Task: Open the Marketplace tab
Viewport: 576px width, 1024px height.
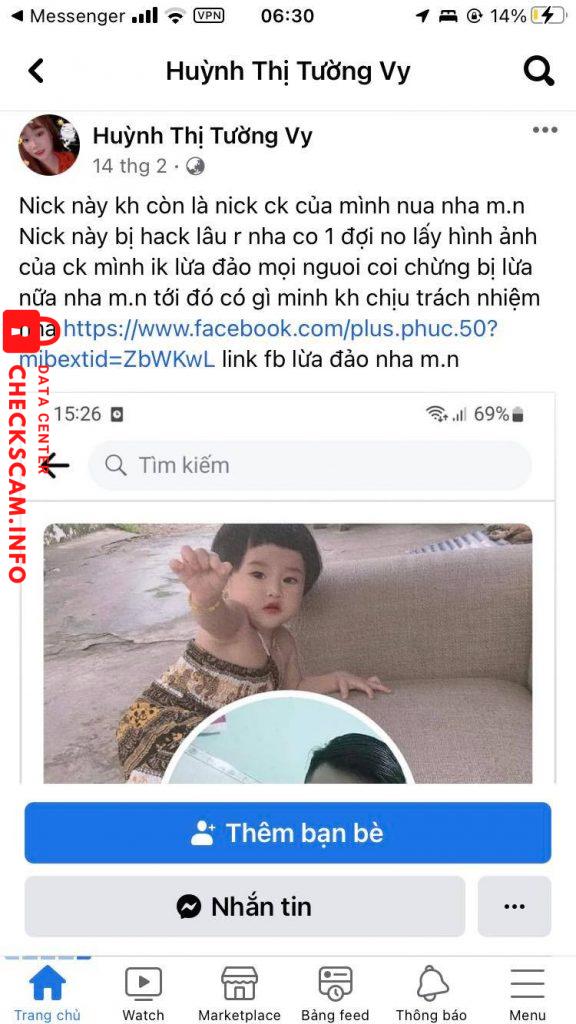Action: click(239, 993)
